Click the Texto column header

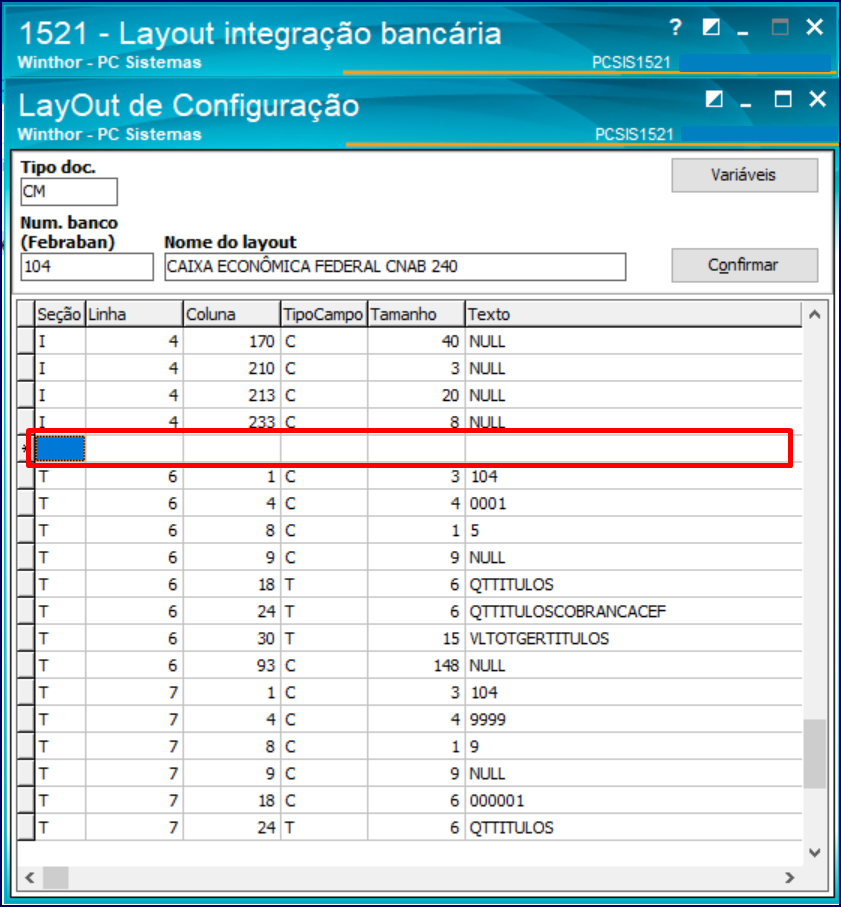(x=634, y=314)
